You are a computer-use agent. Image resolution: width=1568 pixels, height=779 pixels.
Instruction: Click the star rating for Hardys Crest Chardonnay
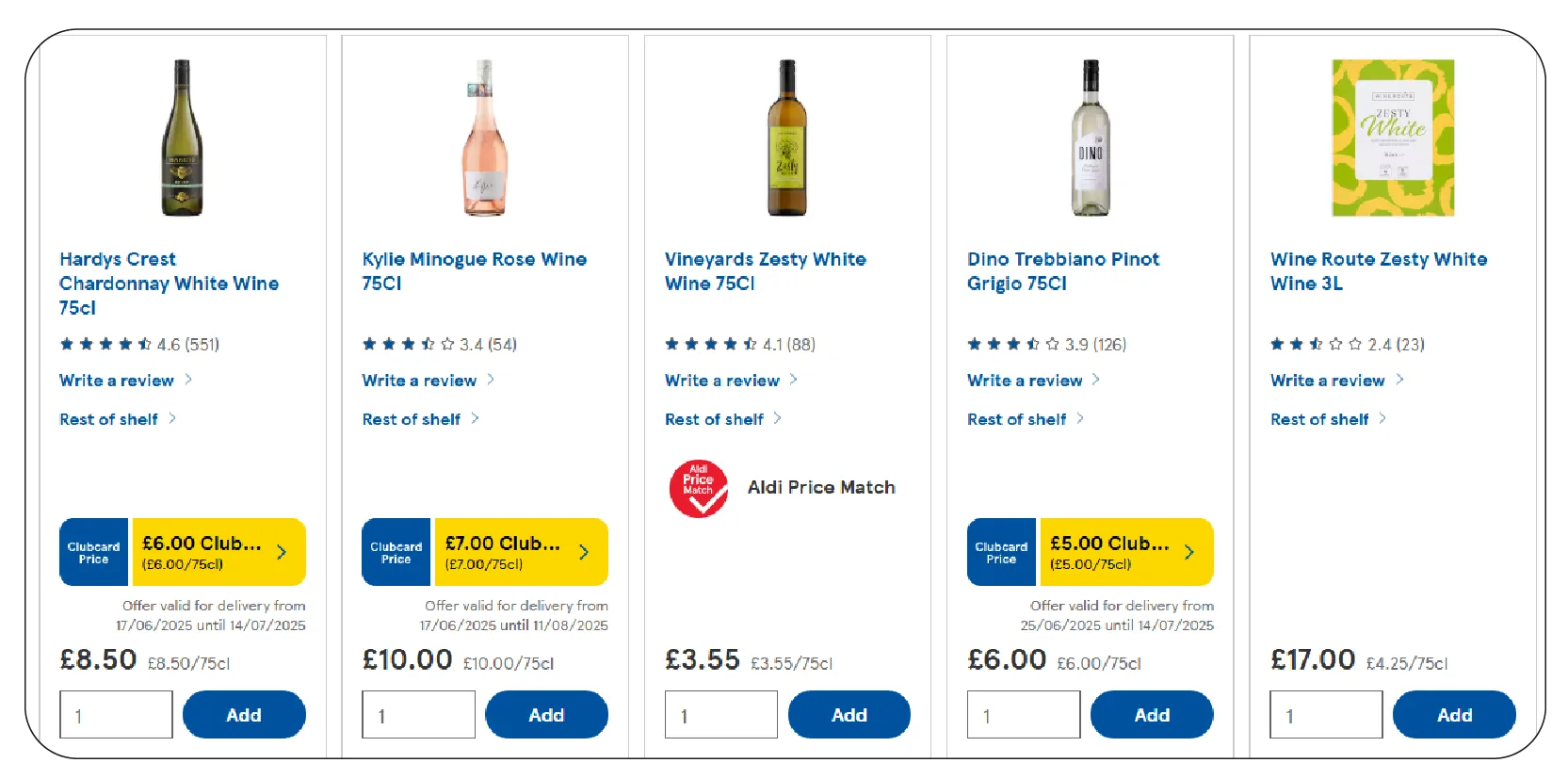104,344
